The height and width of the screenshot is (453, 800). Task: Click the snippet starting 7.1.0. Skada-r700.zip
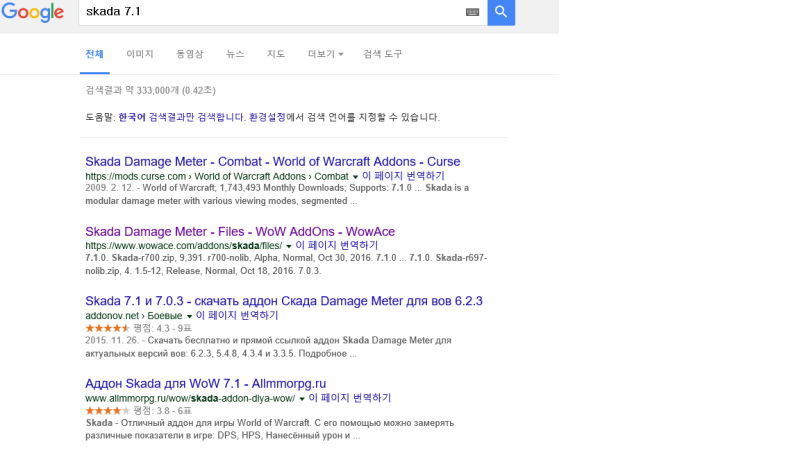286,264
